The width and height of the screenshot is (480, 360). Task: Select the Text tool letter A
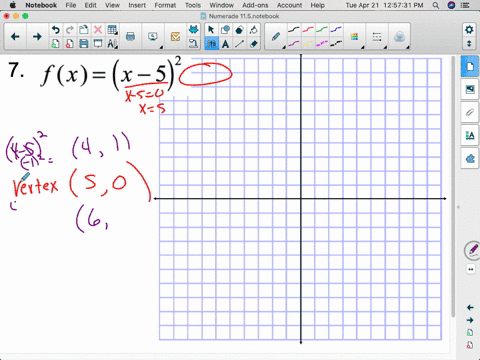(225, 44)
